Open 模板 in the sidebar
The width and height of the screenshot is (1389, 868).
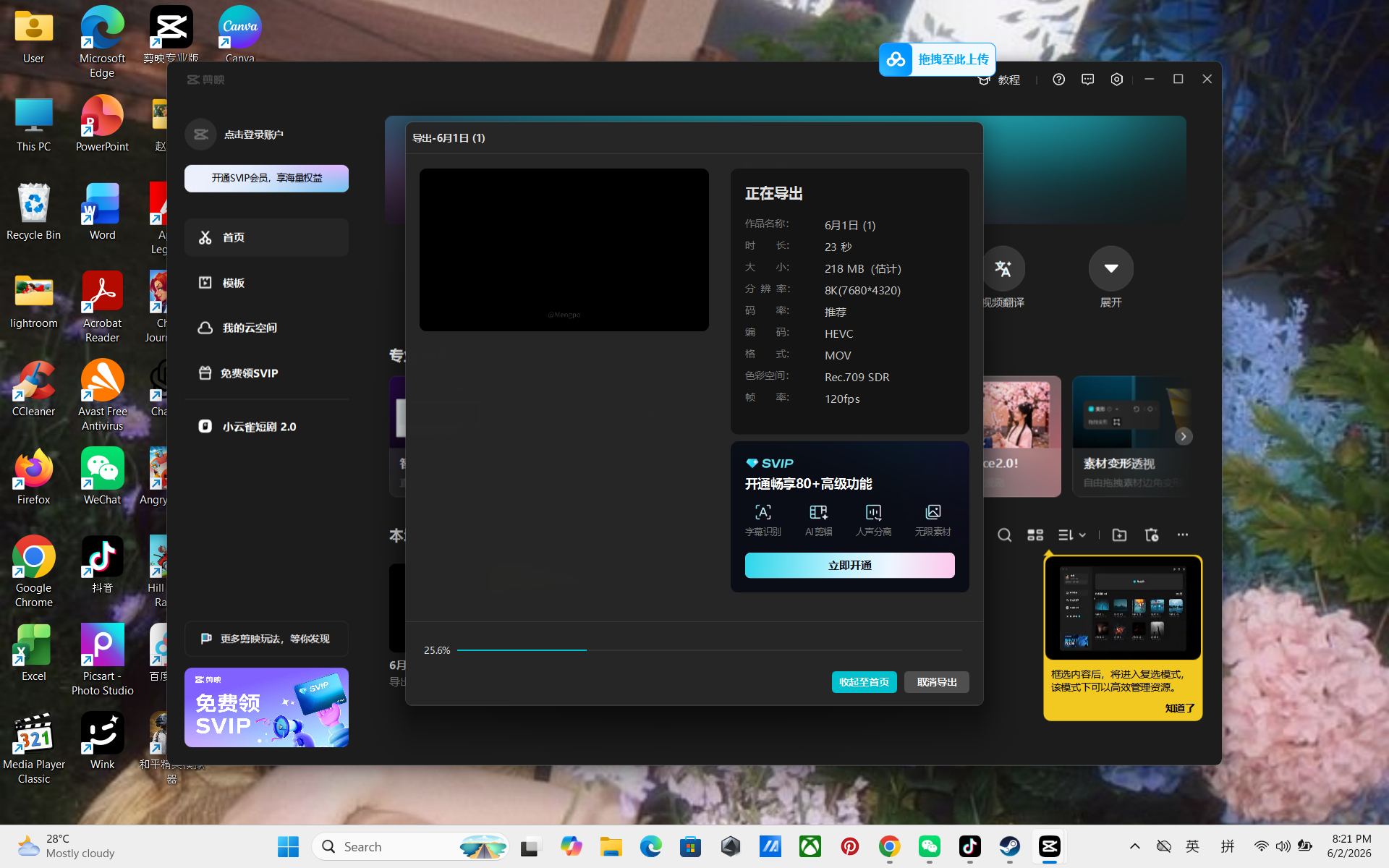pos(266,283)
